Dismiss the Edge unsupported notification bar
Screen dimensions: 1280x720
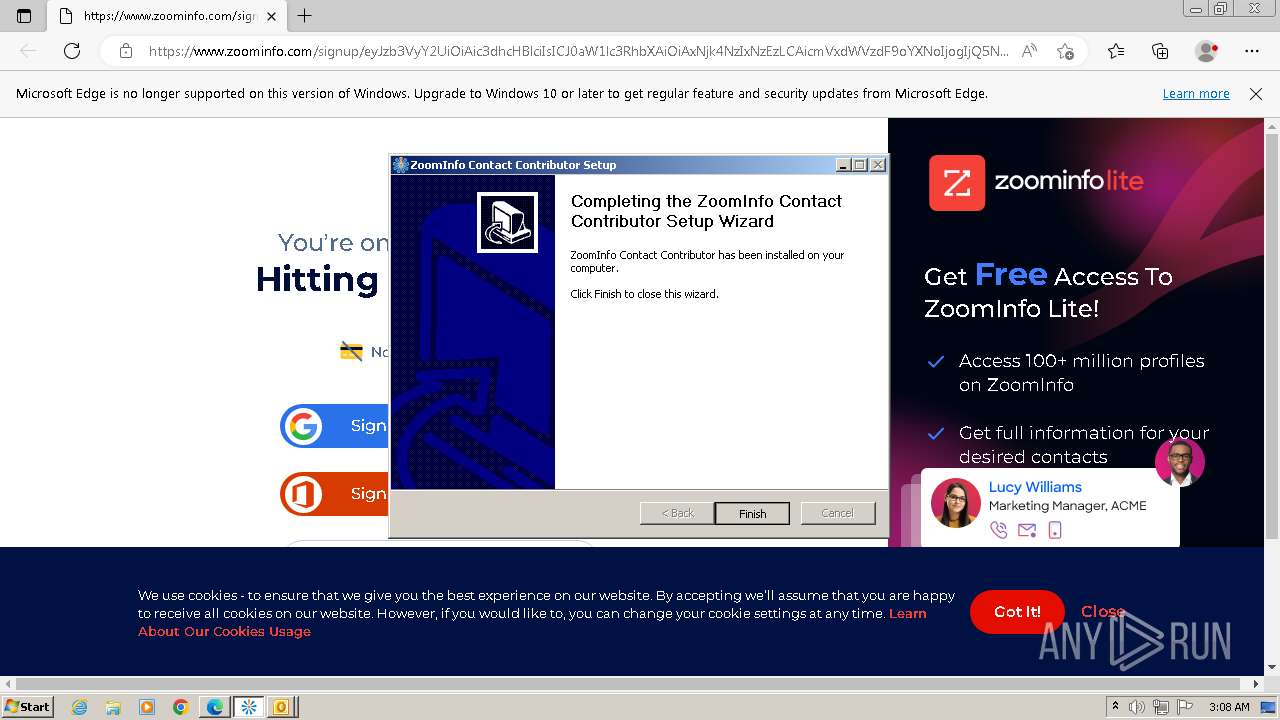pyautogui.click(x=1256, y=94)
